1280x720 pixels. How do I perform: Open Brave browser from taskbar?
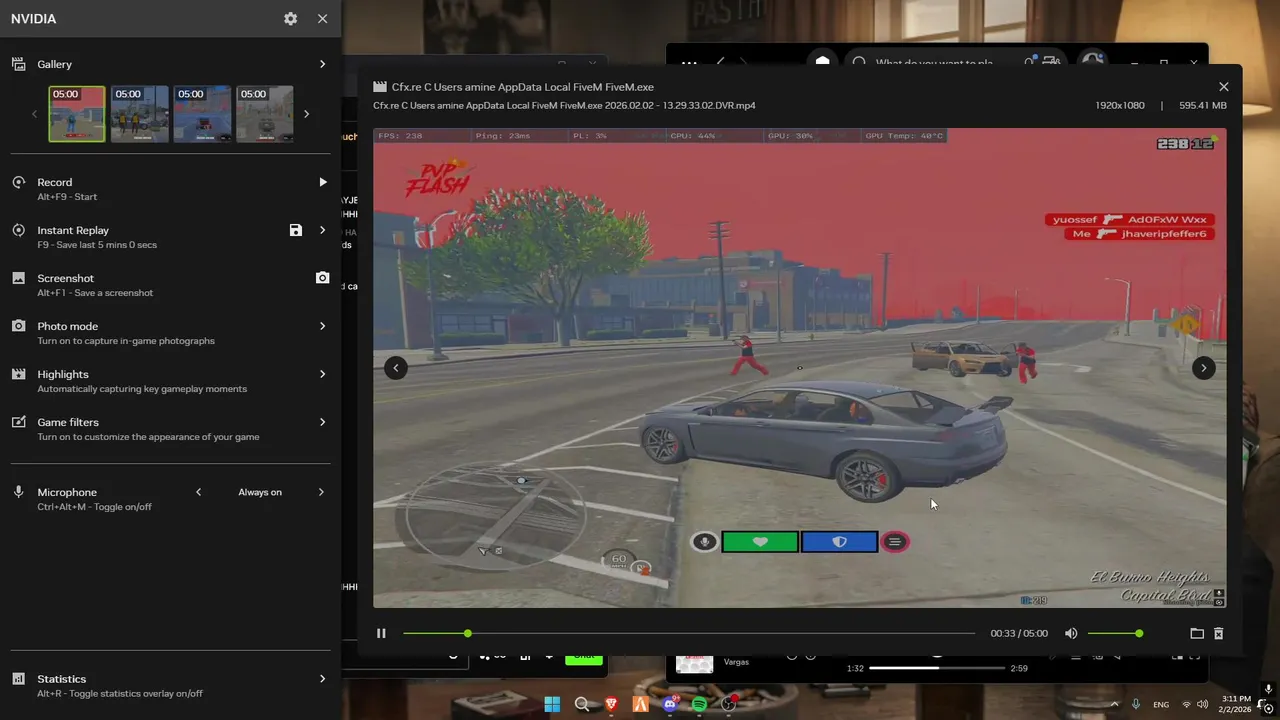(611, 704)
